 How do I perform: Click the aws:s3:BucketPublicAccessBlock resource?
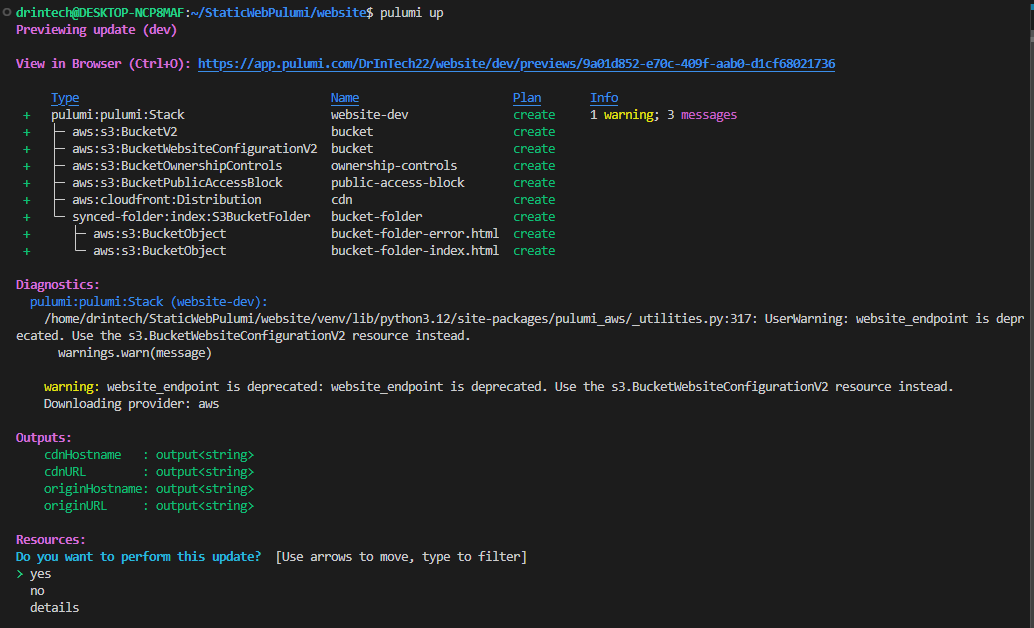[177, 183]
